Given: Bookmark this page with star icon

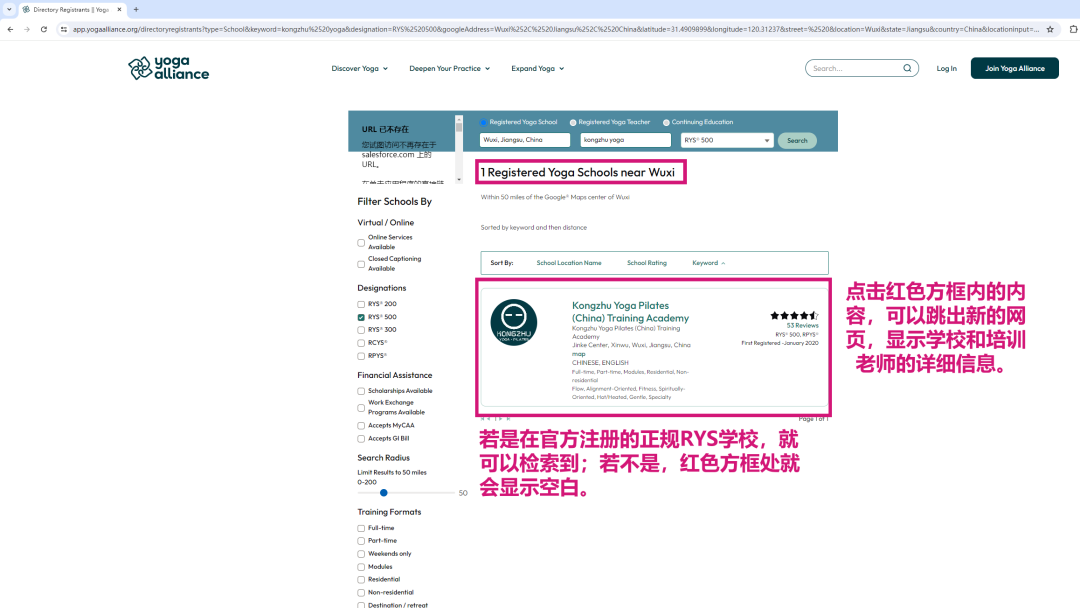Looking at the screenshot, I should 1050,29.
